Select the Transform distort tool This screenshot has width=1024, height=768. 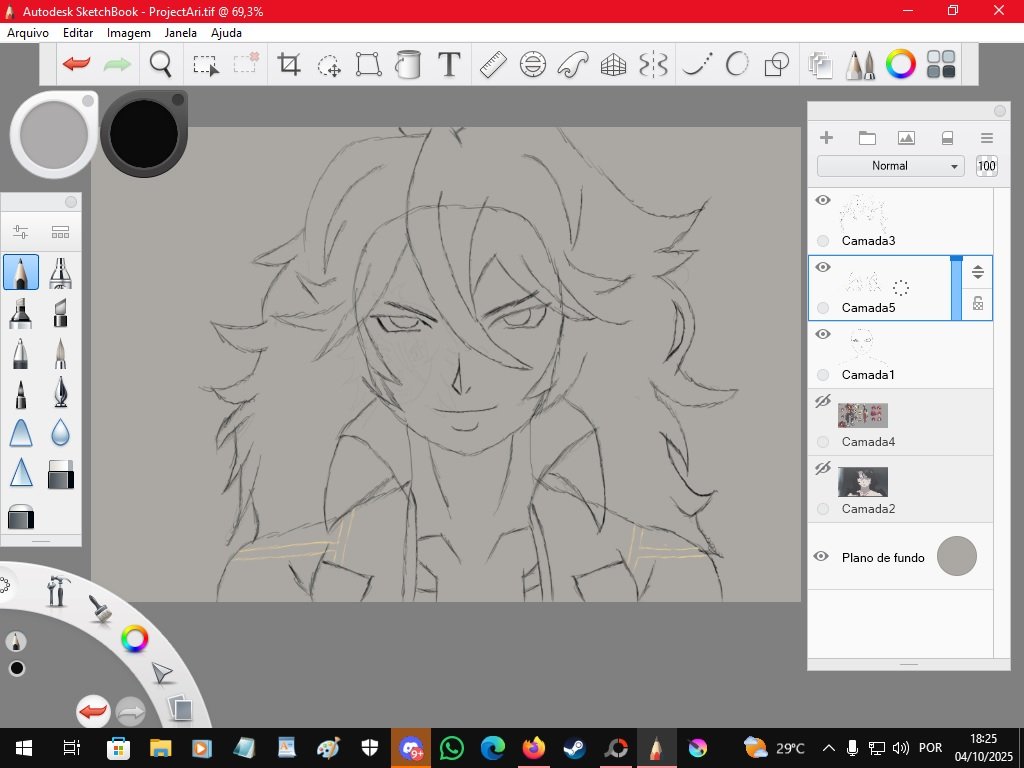[368, 64]
